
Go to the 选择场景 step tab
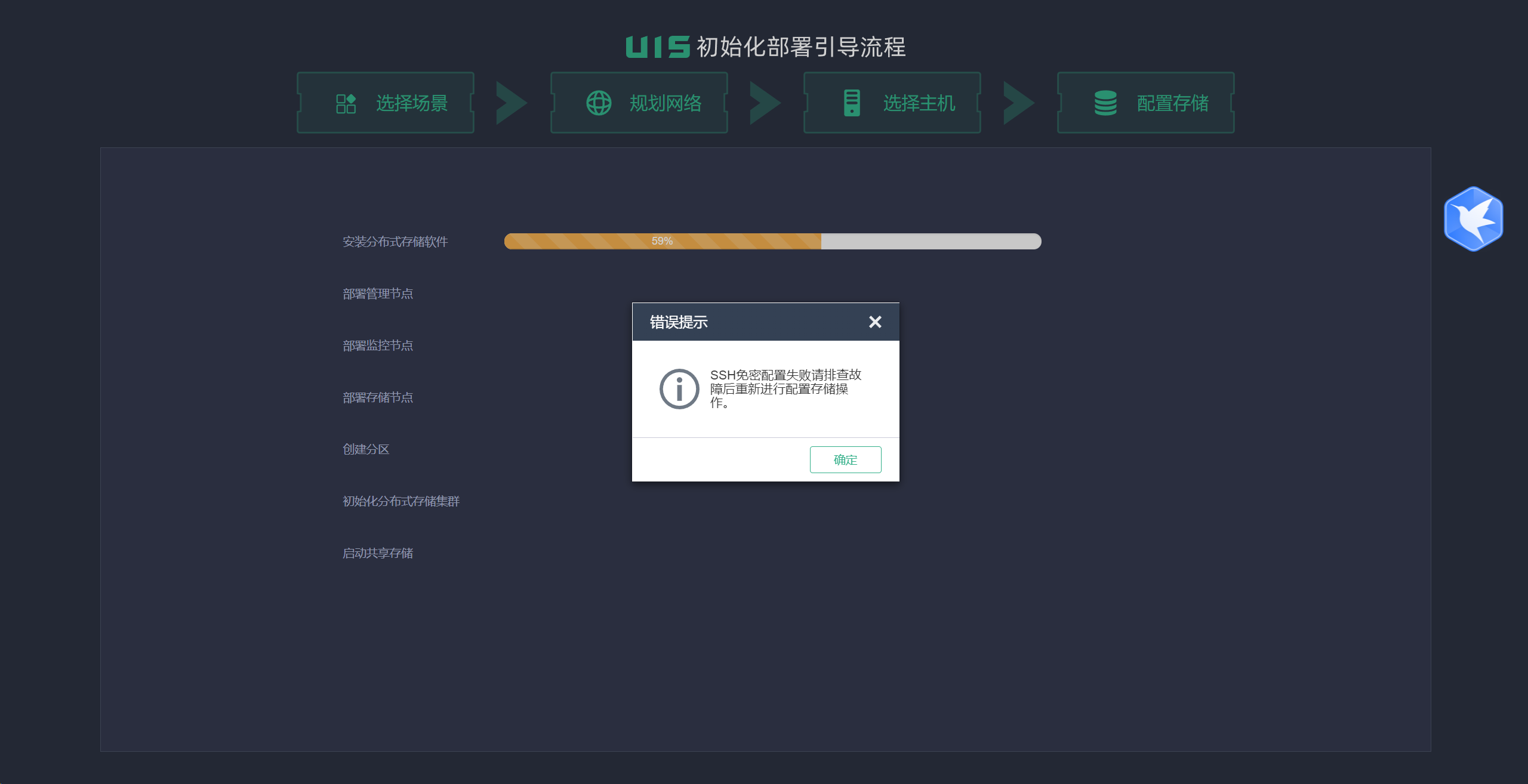point(411,103)
